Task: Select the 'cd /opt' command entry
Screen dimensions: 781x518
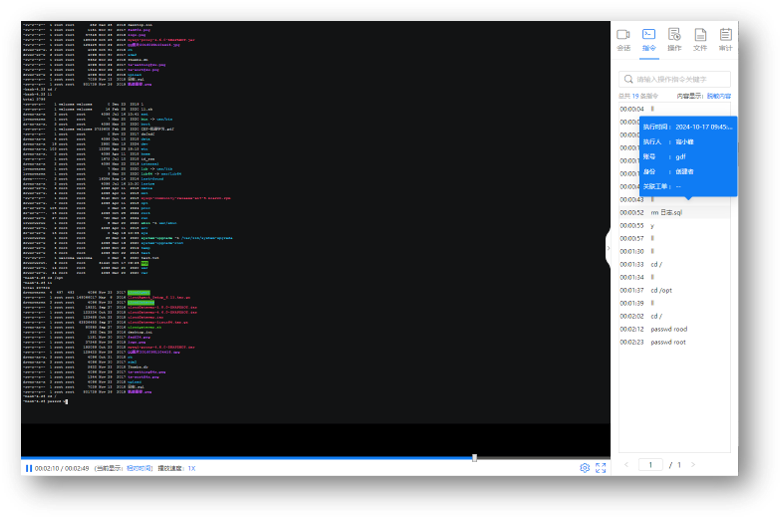Action: click(663, 290)
